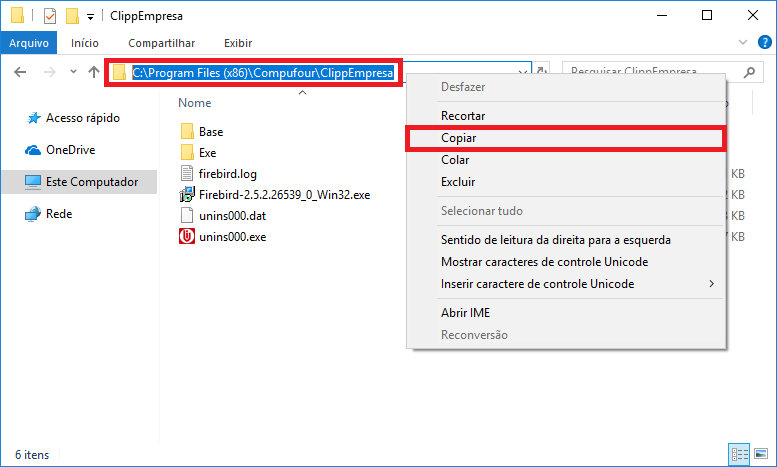Select the Firebird installer exe file icon
The width and height of the screenshot is (777, 467).
click(x=186, y=194)
